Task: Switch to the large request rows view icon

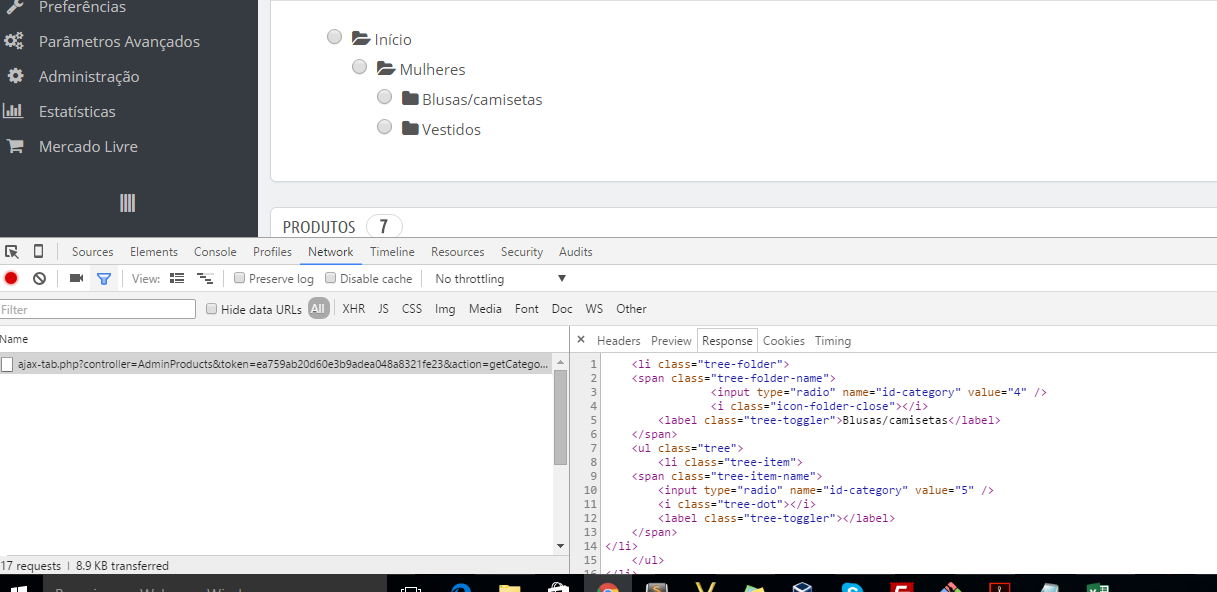Action: [x=177, y=279]
